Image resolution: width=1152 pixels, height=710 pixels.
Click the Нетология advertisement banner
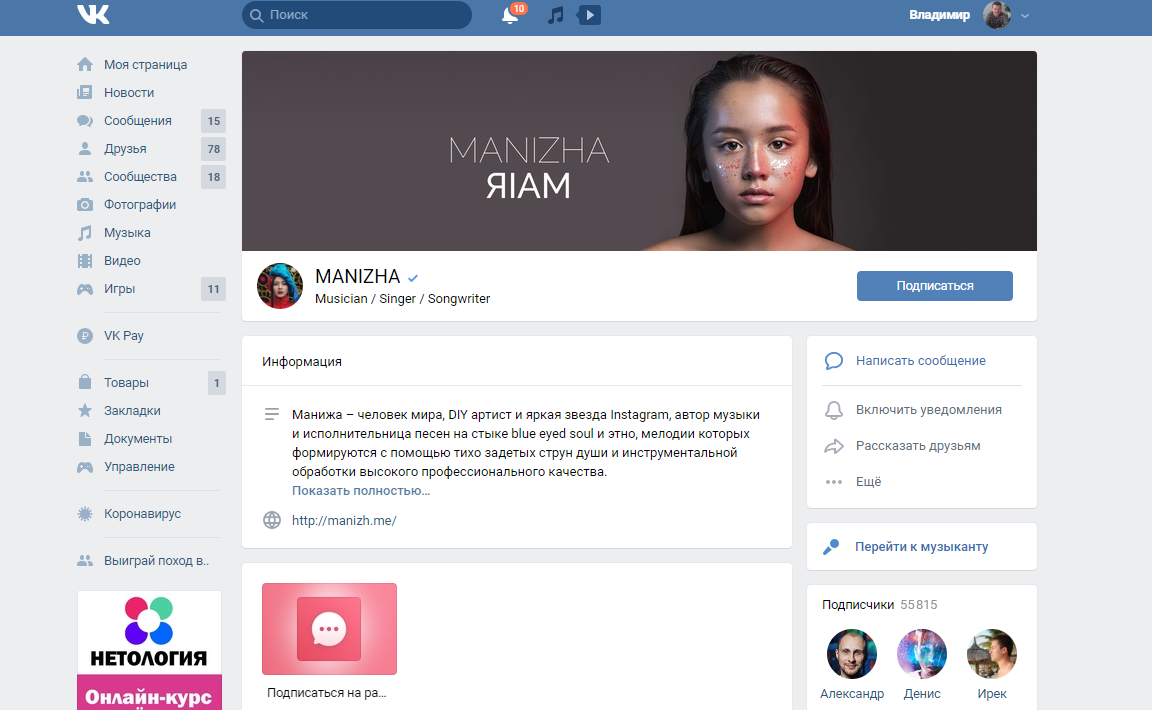(x=149, y=650)
